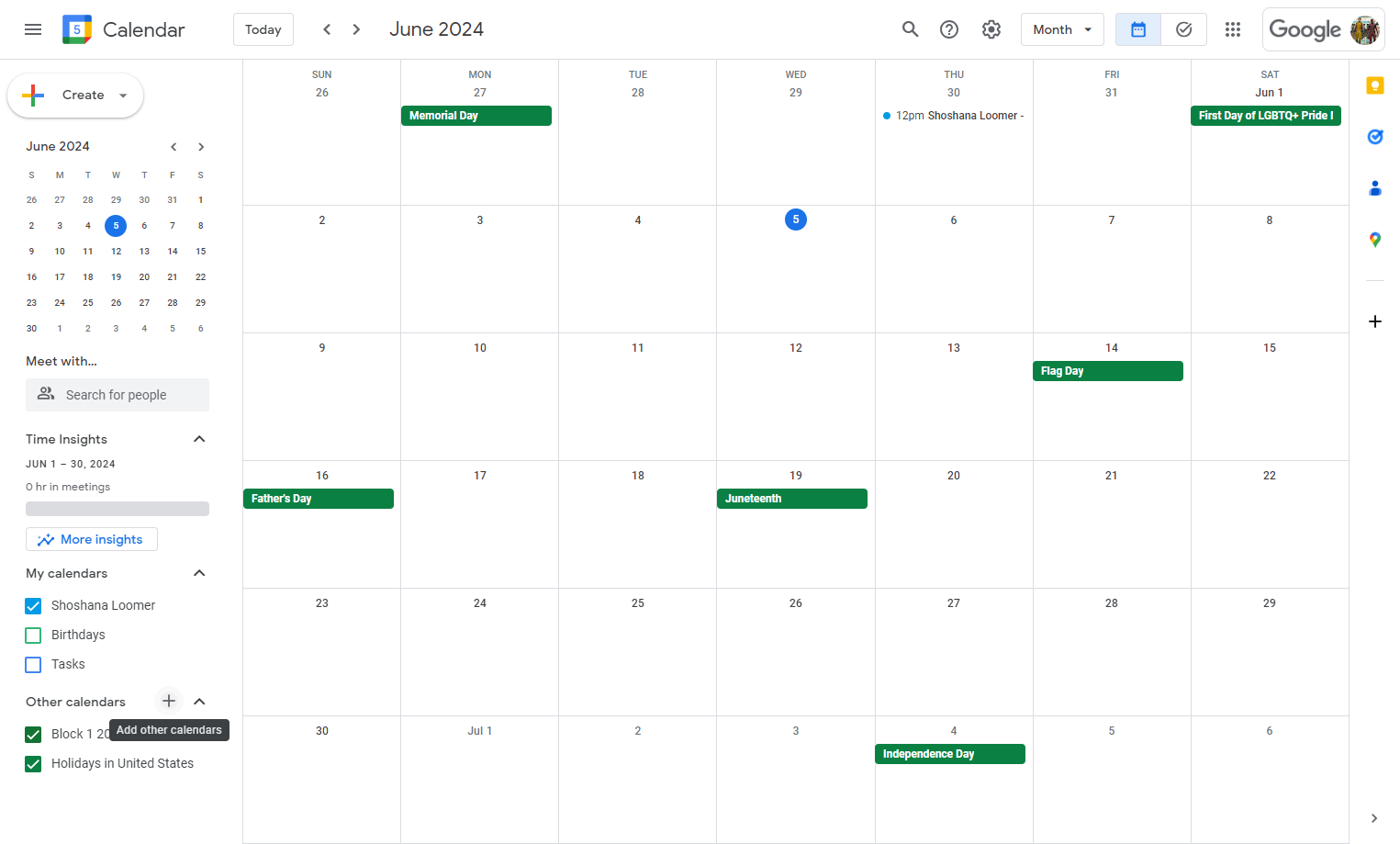Click the Google Calendar logo
This screenshot has width=1400, height=844.
[x=77, y=29]
